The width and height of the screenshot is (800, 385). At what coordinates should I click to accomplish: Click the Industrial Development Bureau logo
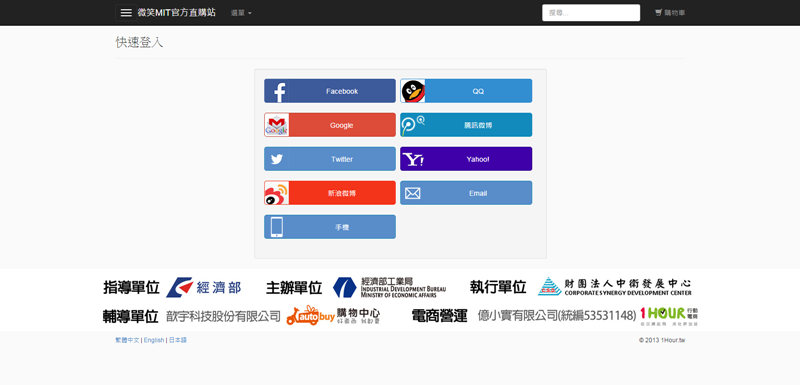pos(389,288)
